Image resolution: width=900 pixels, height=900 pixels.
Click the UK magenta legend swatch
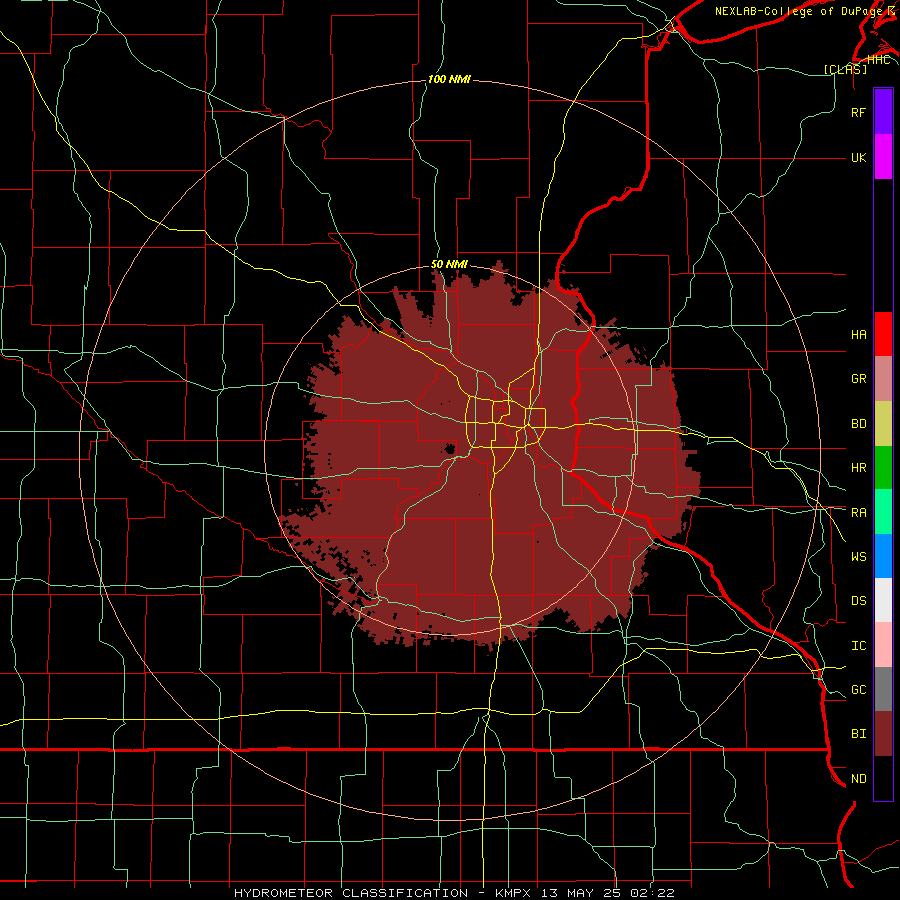click(x=883, y=157)
